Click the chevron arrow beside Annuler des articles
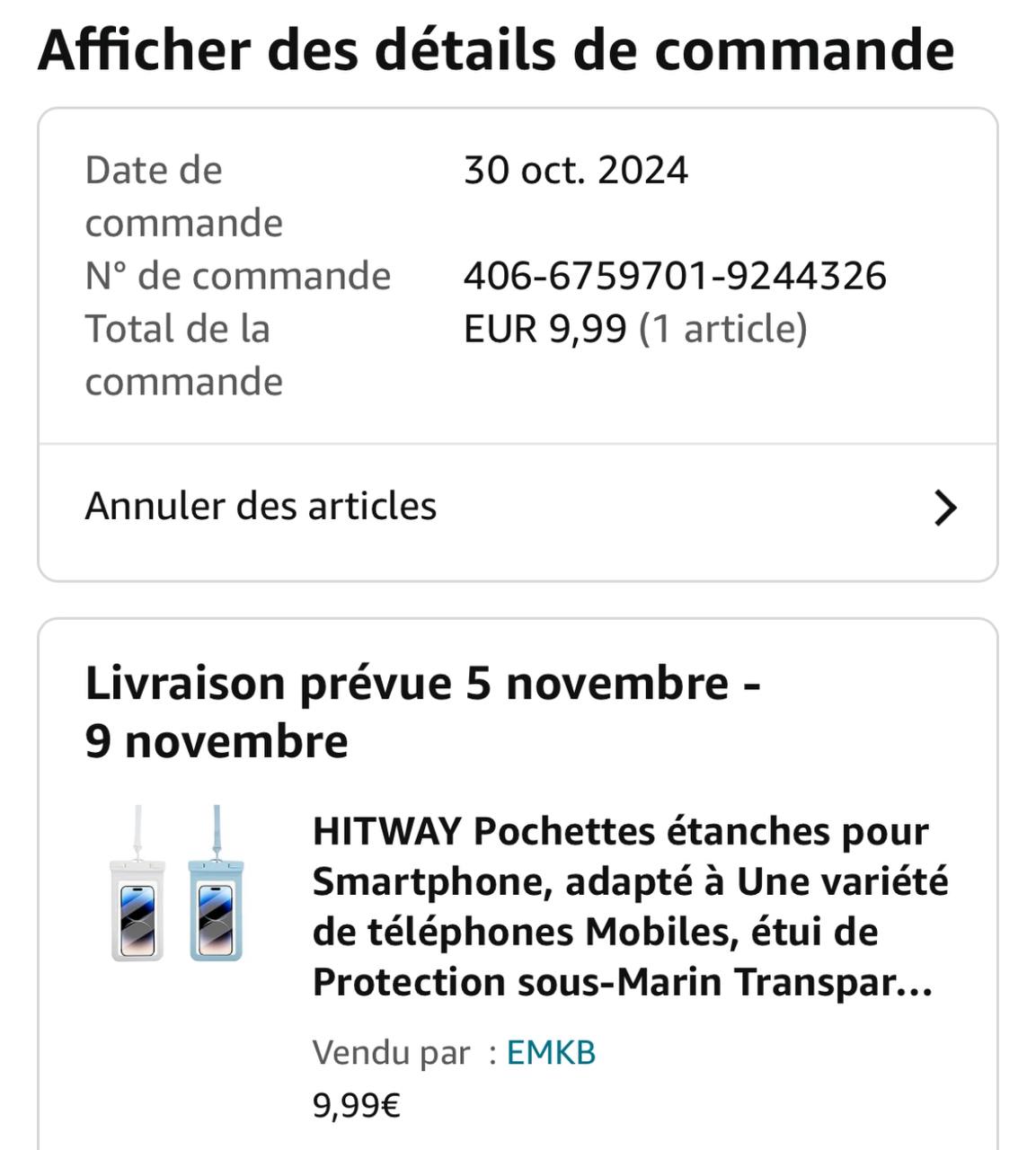 coord(944,508)
